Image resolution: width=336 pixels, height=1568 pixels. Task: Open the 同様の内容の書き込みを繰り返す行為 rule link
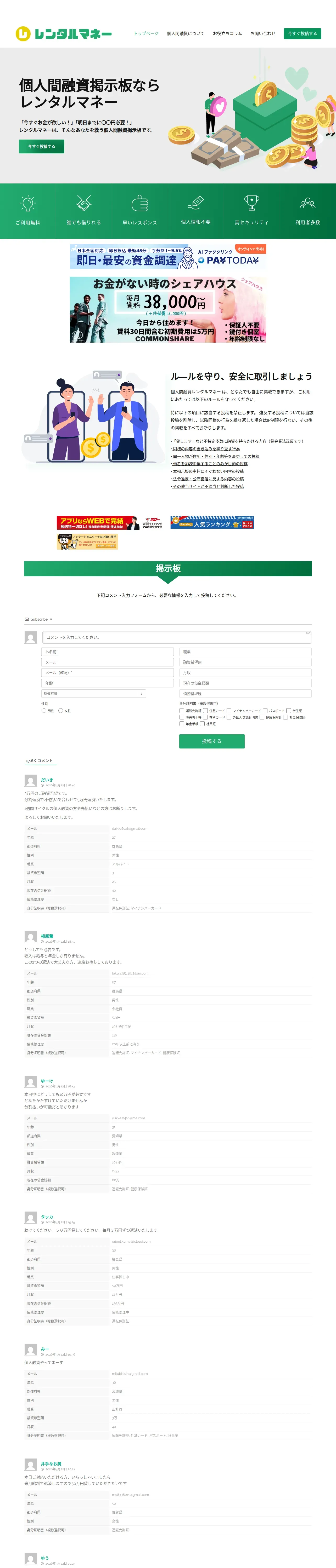pyautogui.click(x=206, y=449)
